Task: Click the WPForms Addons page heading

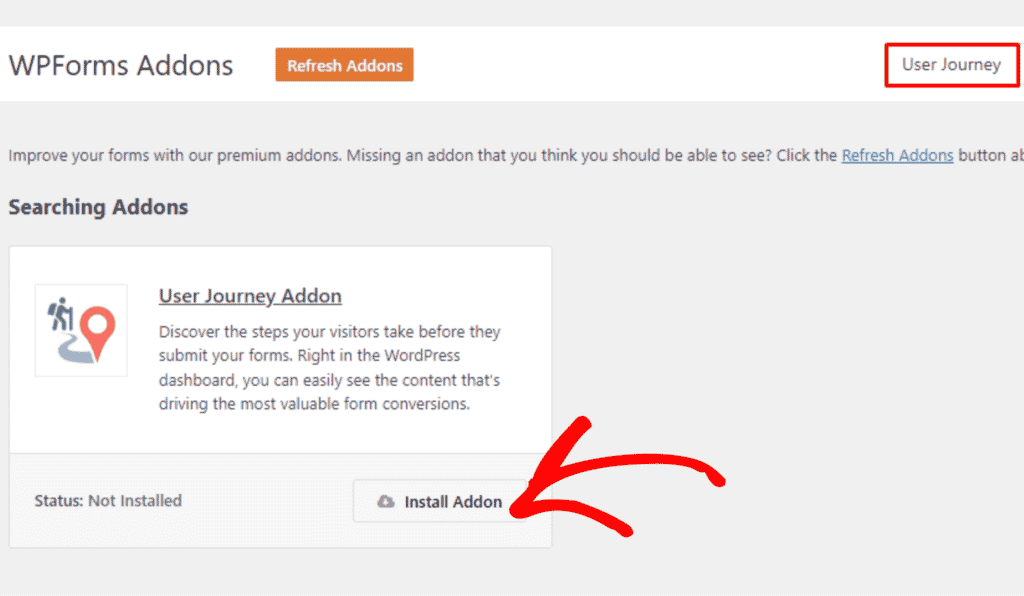Action: tap(120, 65)
